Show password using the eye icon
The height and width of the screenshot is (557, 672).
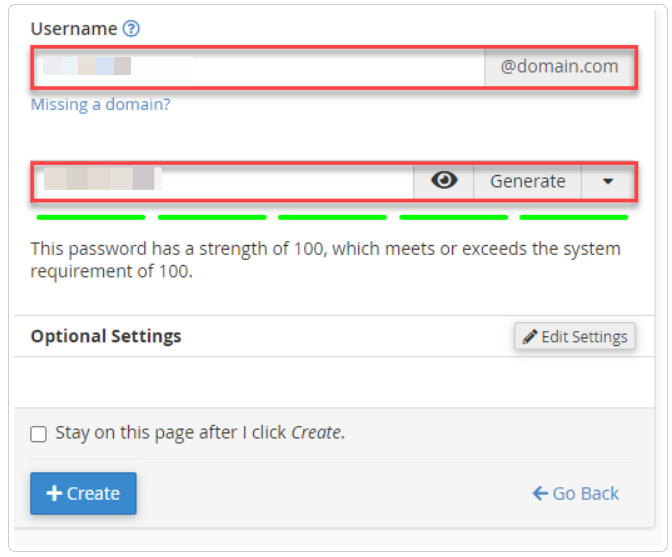pos(444,181)
